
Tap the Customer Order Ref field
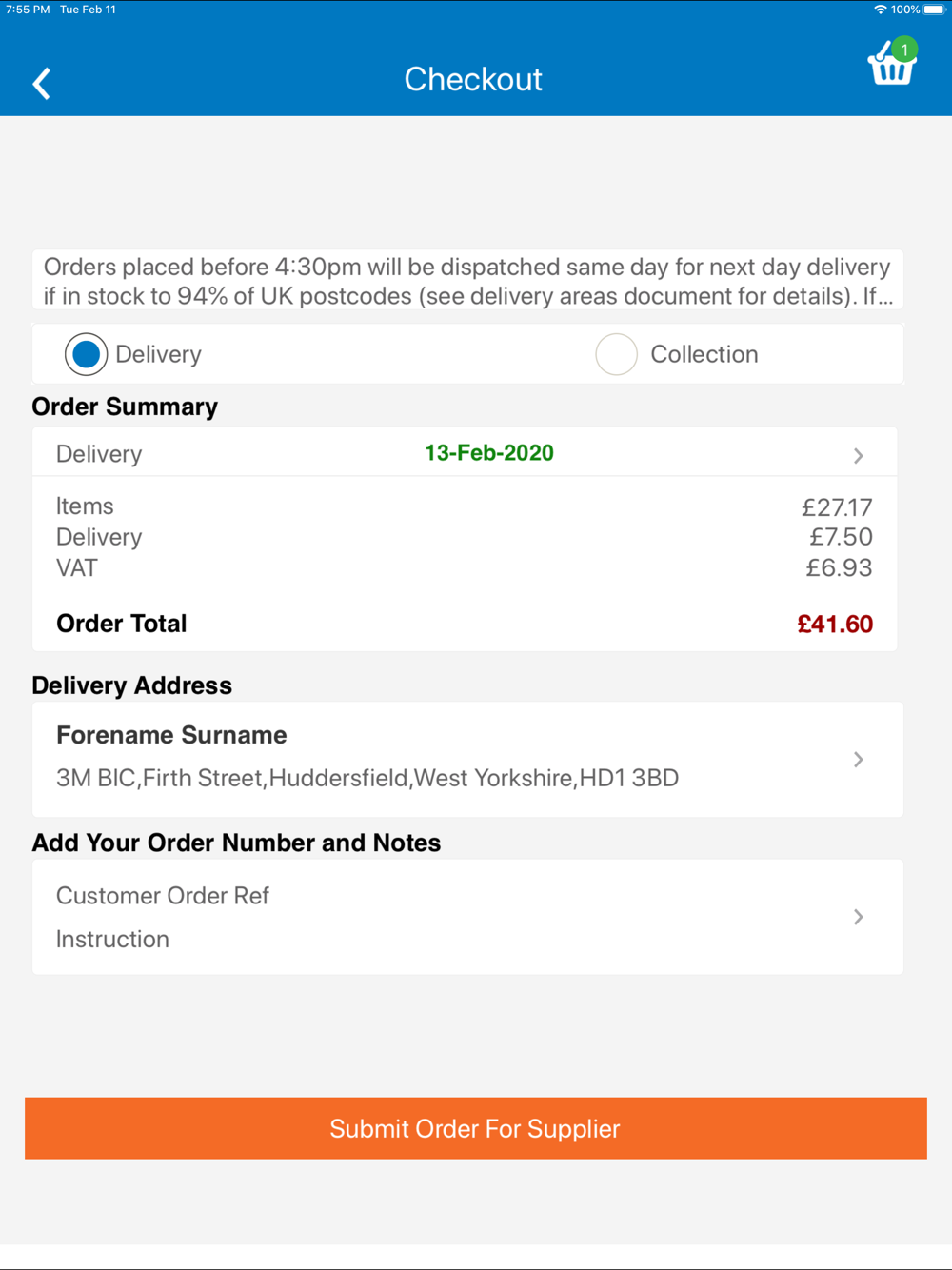[x=163, y=896]
